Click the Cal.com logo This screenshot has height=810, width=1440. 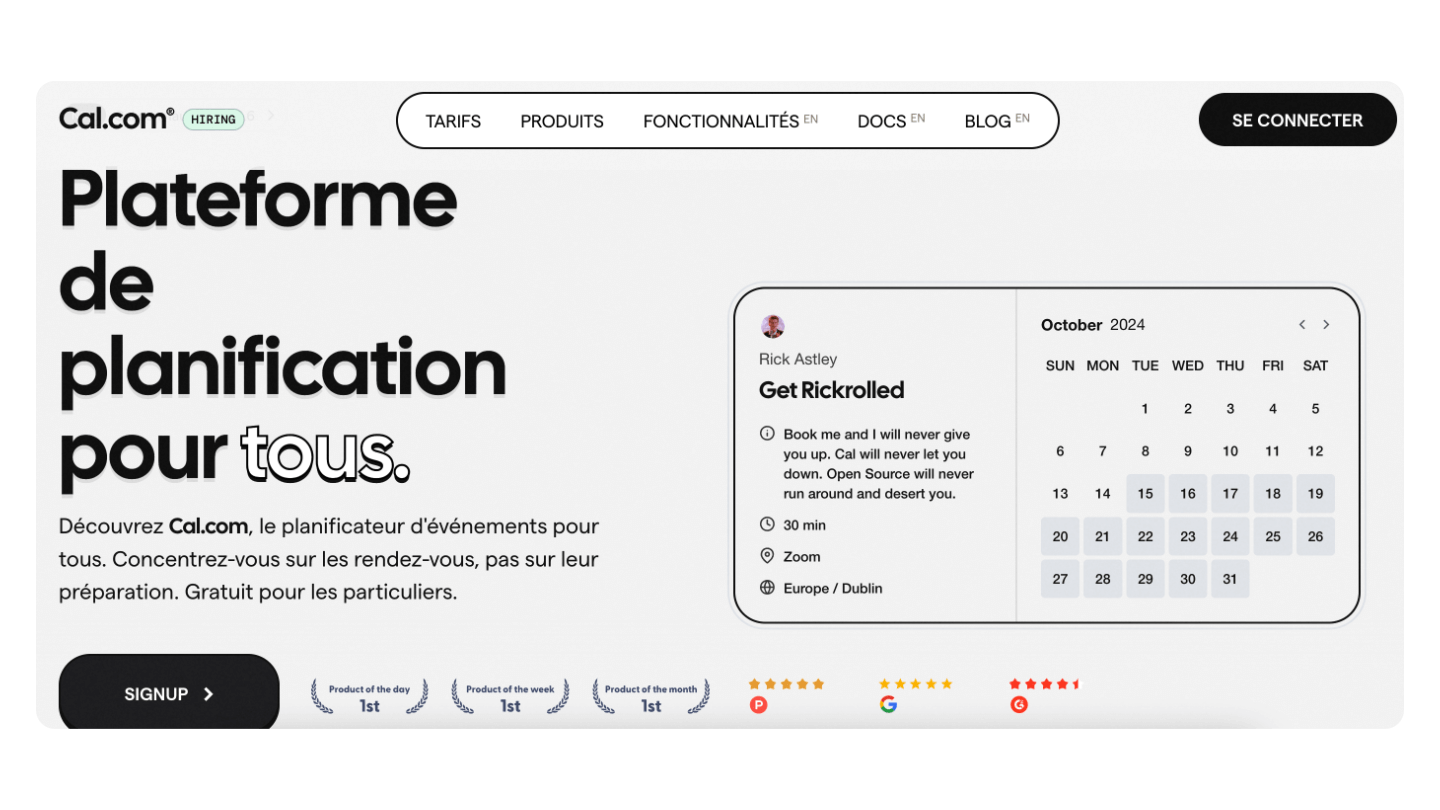(x=116, y=119)
